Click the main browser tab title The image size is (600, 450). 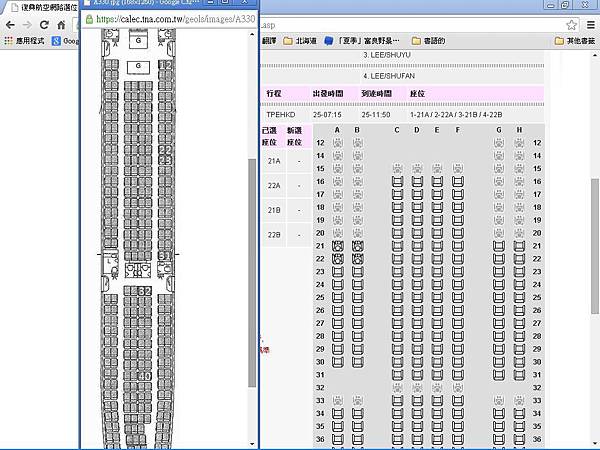point(48,7)
